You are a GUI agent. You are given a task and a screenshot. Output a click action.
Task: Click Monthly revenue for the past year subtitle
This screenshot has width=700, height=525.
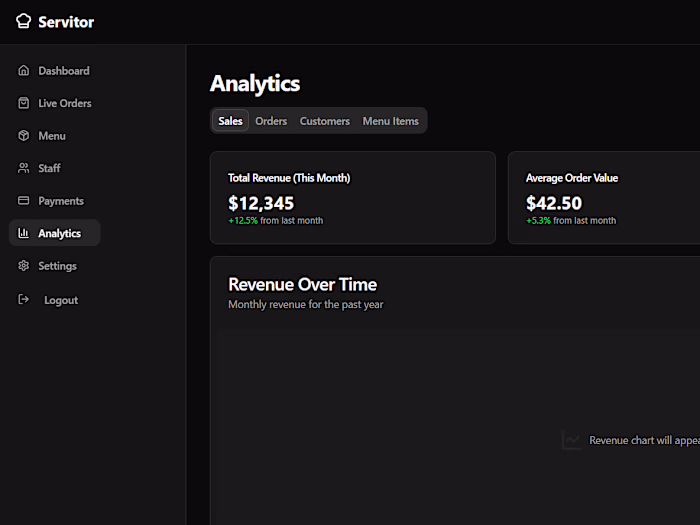(306, 304)
